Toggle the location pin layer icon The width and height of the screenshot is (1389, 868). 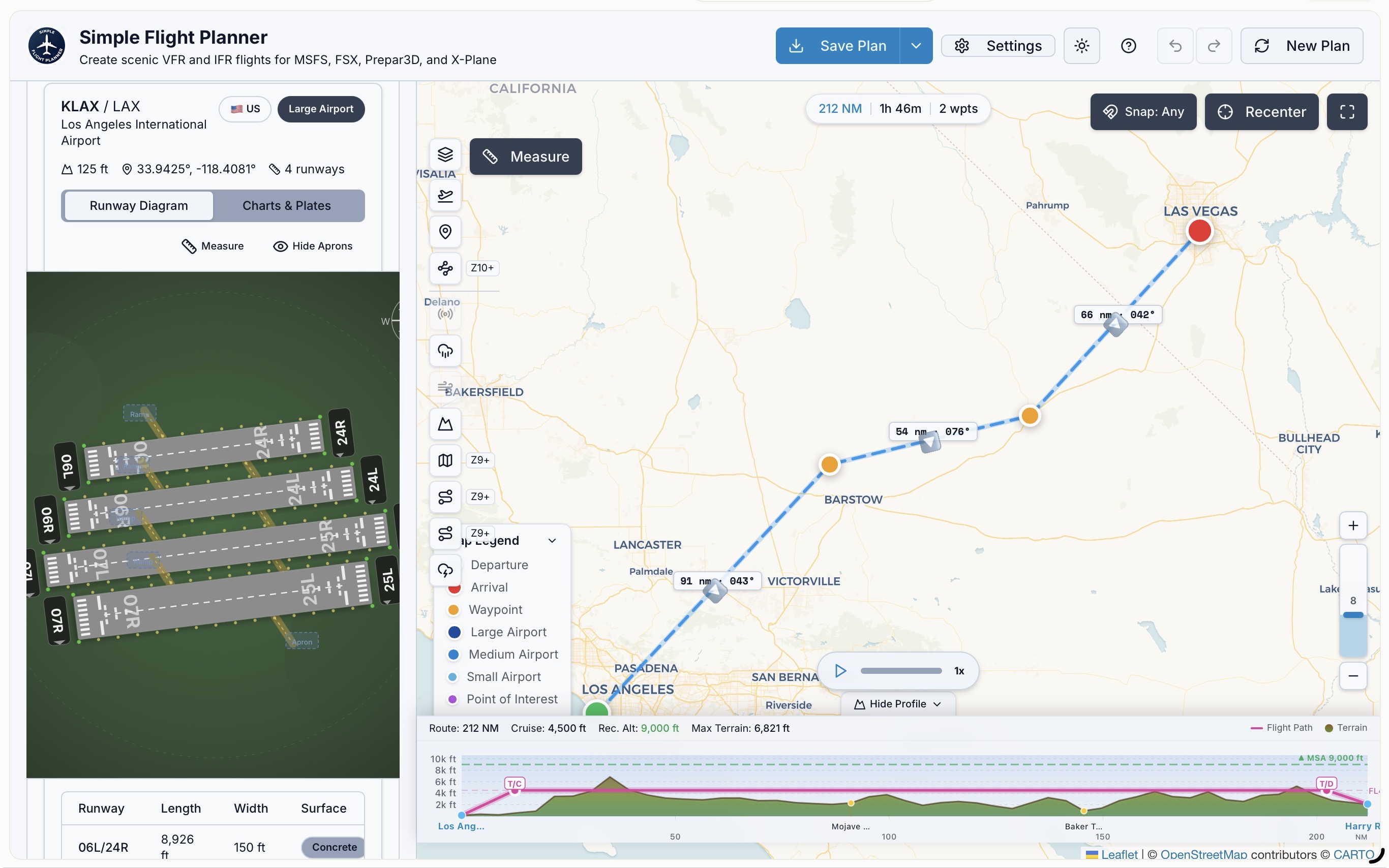[445, 231]
